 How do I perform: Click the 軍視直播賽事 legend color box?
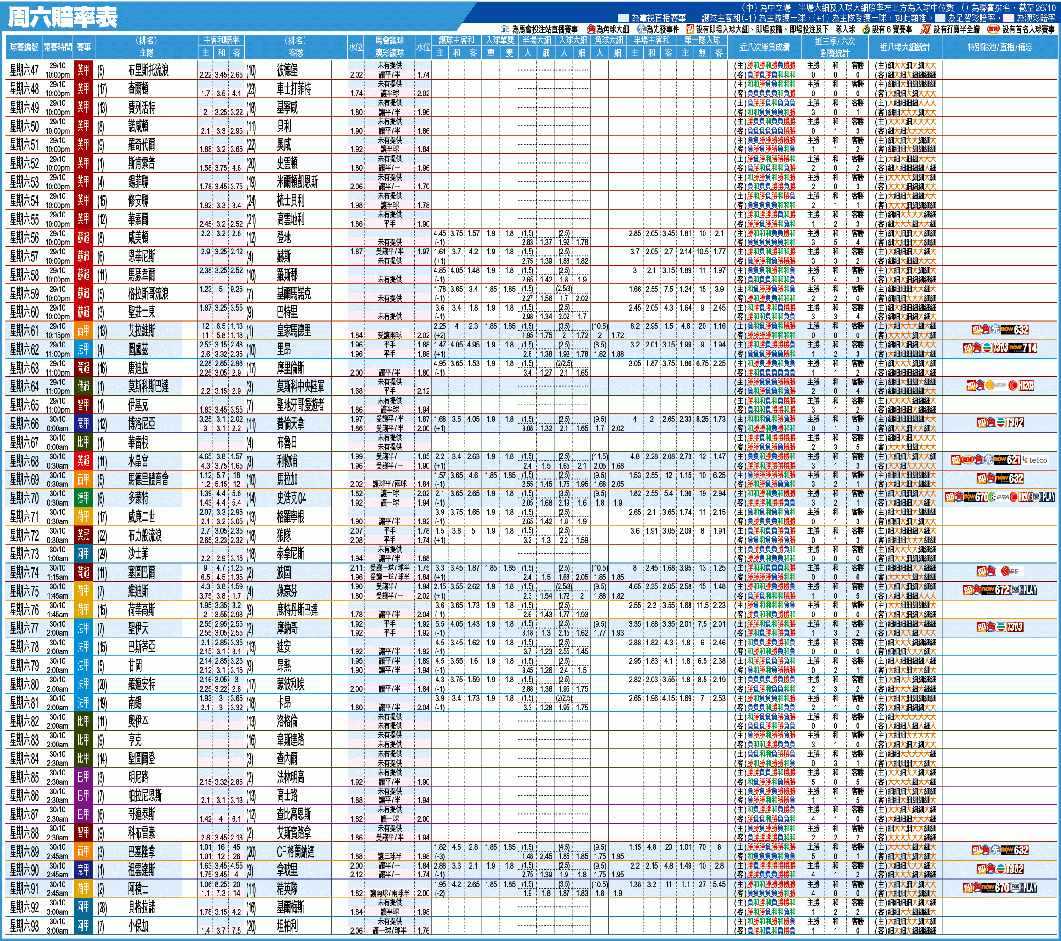(623, 18)
